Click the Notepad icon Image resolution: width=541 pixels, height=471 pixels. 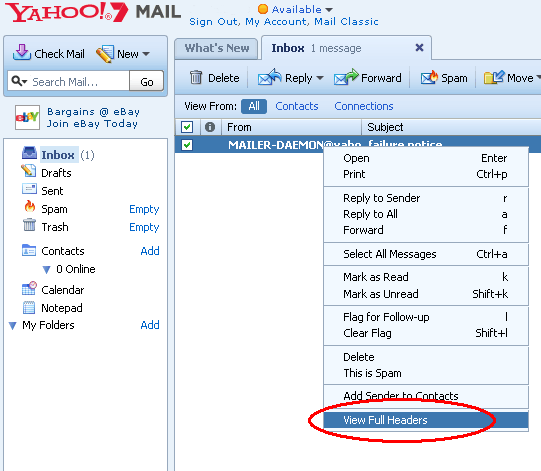click(x=29, y=307)
